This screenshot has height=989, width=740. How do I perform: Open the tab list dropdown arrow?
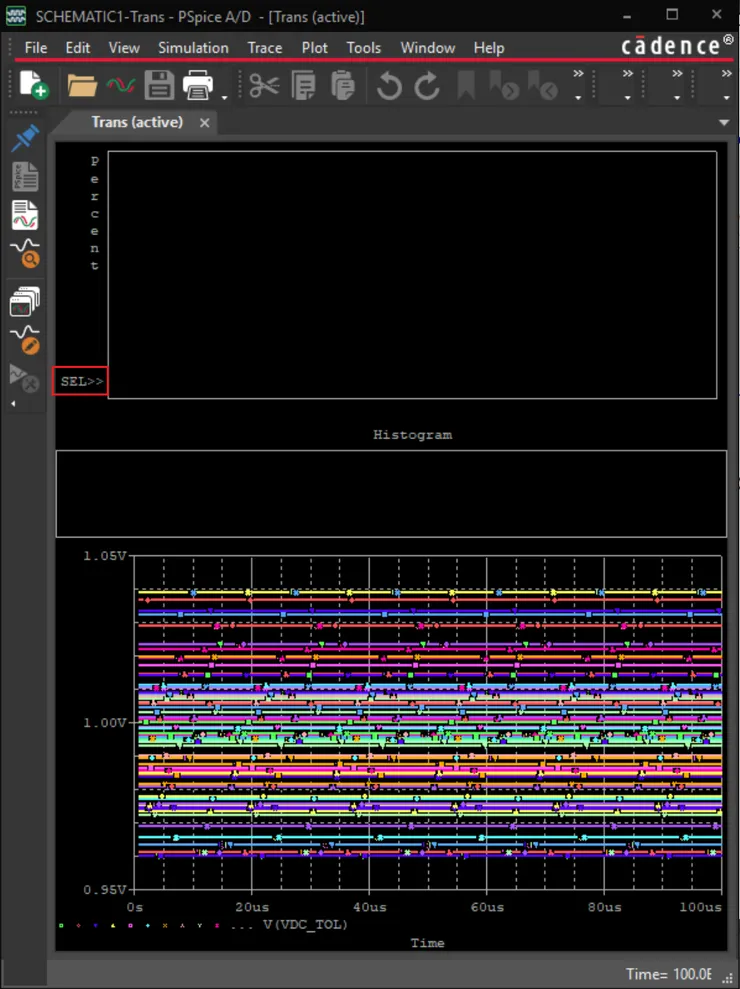(724, 122)
